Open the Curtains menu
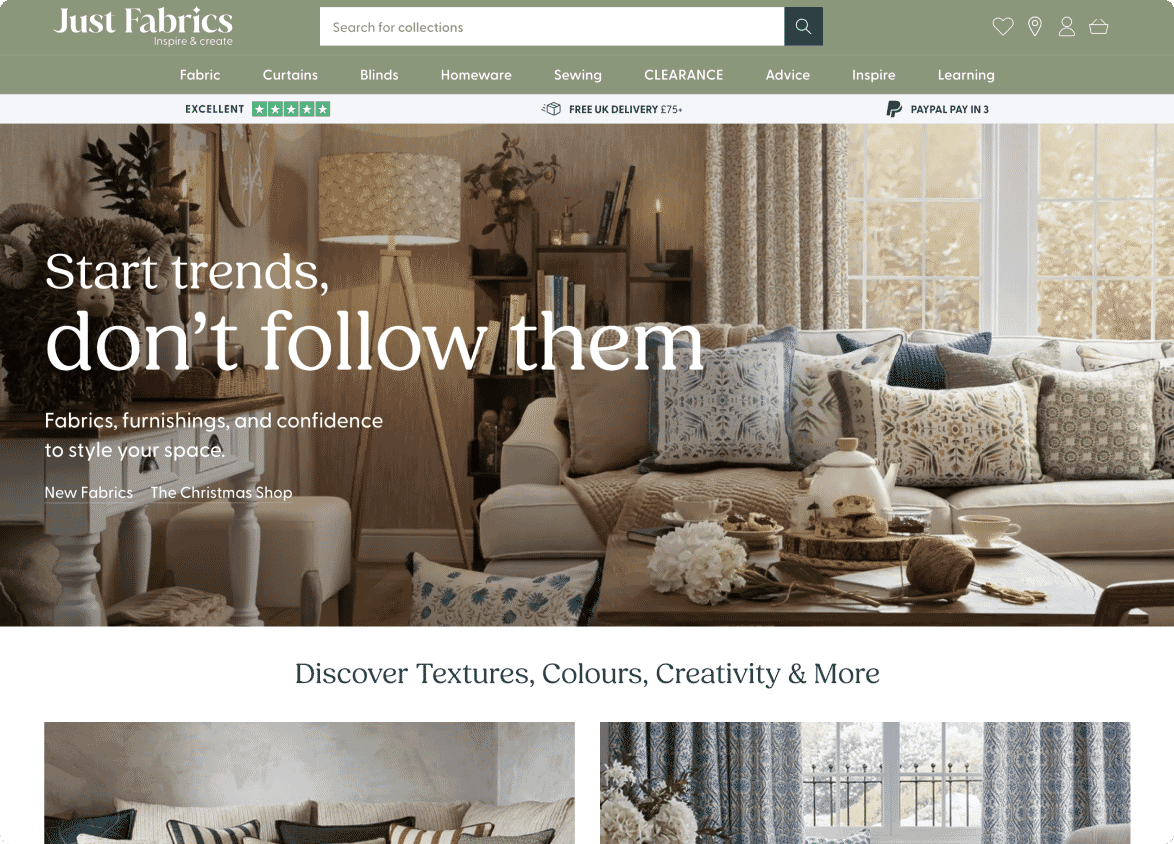 pos(291,75)
